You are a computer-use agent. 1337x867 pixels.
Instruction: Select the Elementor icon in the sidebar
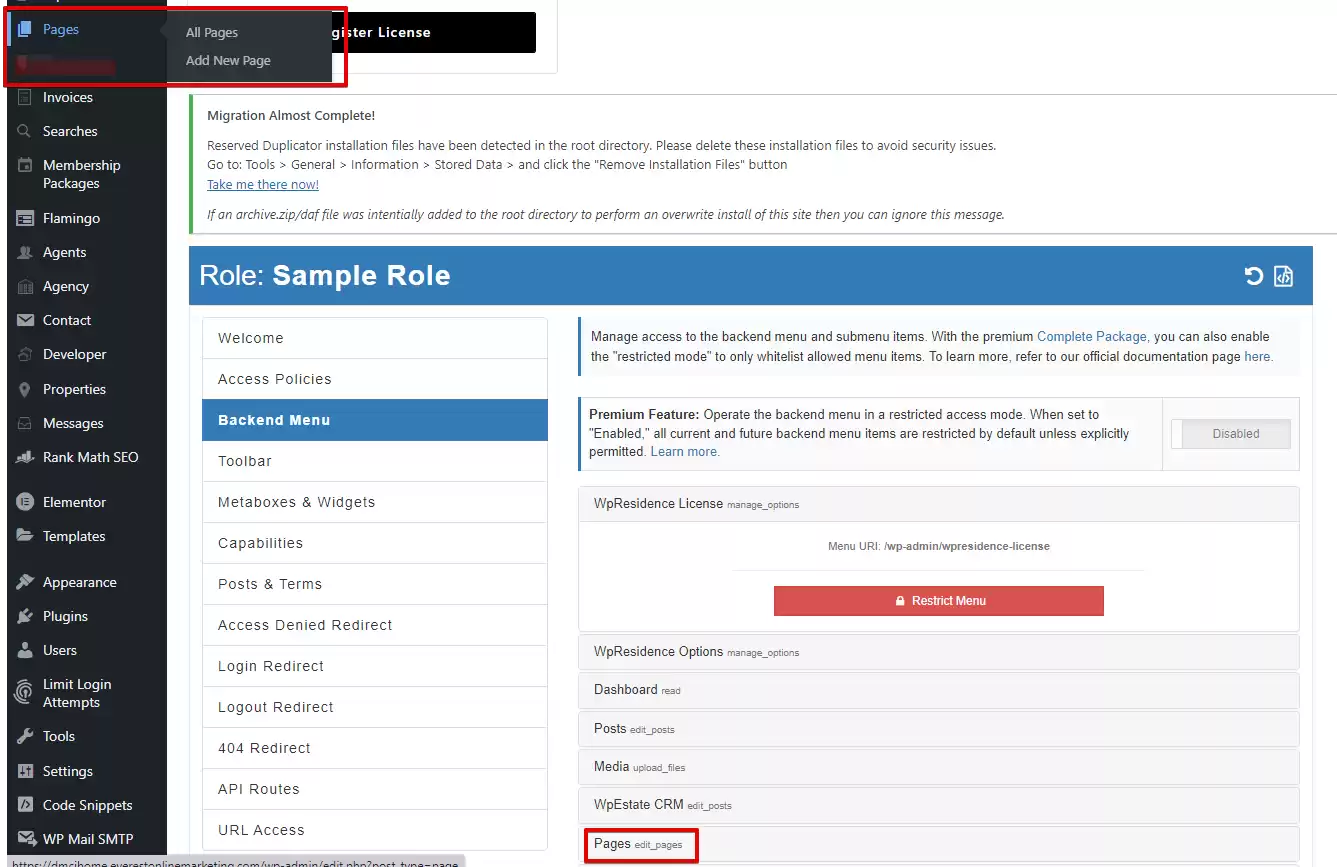[24, 501]
